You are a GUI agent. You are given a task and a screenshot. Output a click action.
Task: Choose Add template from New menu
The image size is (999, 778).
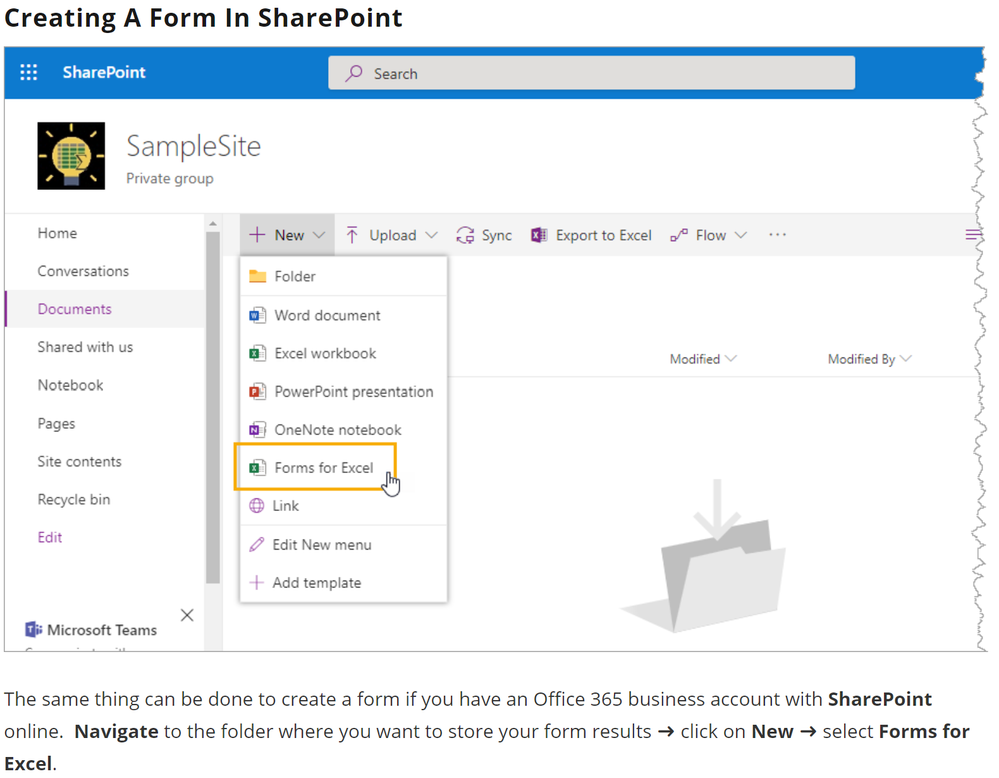(x=316, y=582)
